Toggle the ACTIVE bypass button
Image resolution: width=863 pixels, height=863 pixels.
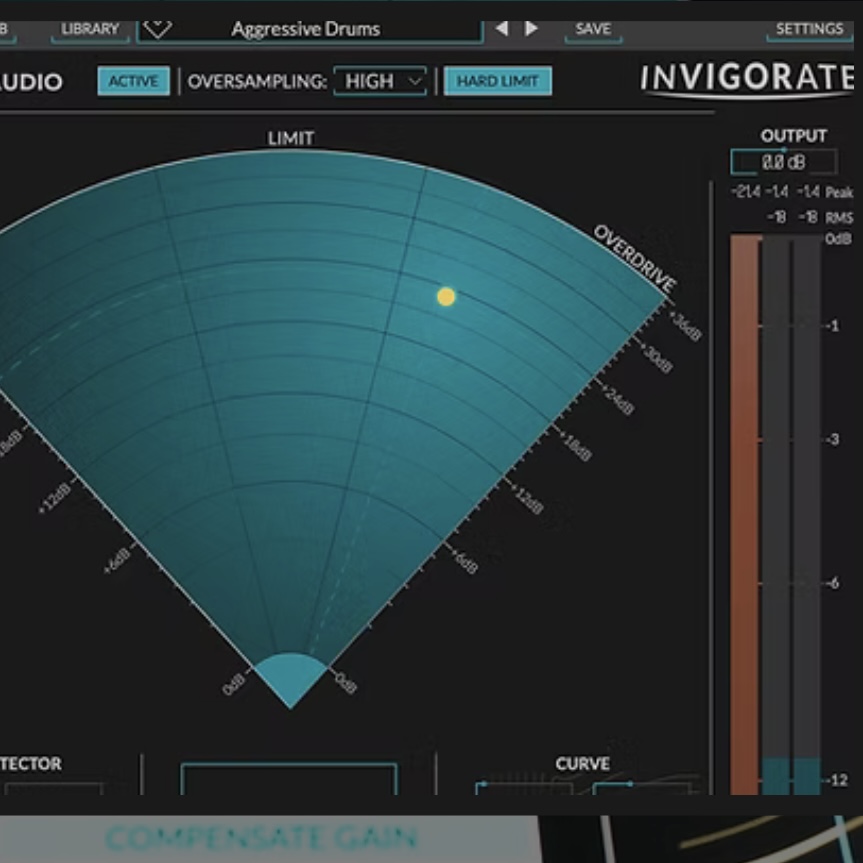point(134,81)
